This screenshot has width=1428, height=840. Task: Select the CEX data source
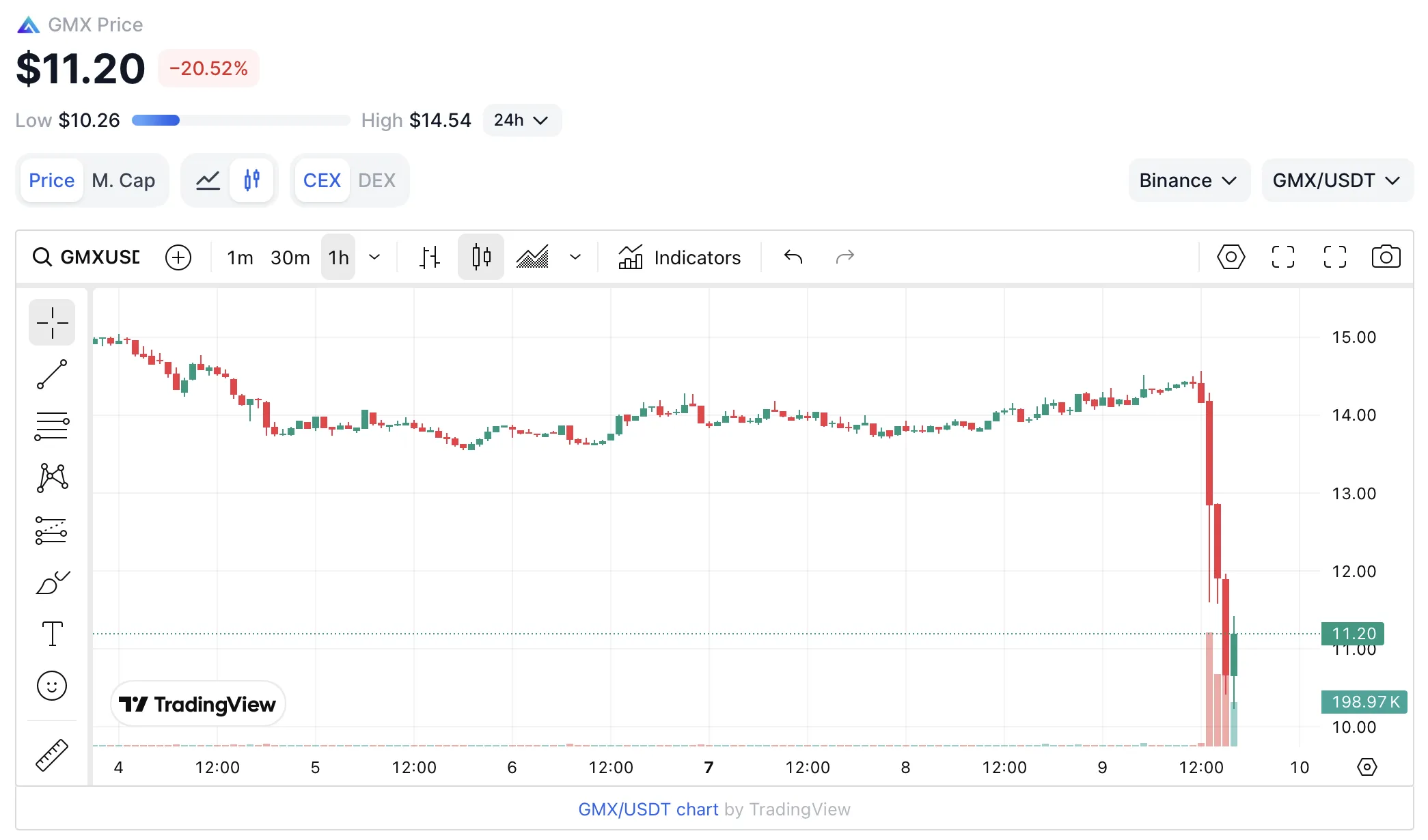coord(322,180)
